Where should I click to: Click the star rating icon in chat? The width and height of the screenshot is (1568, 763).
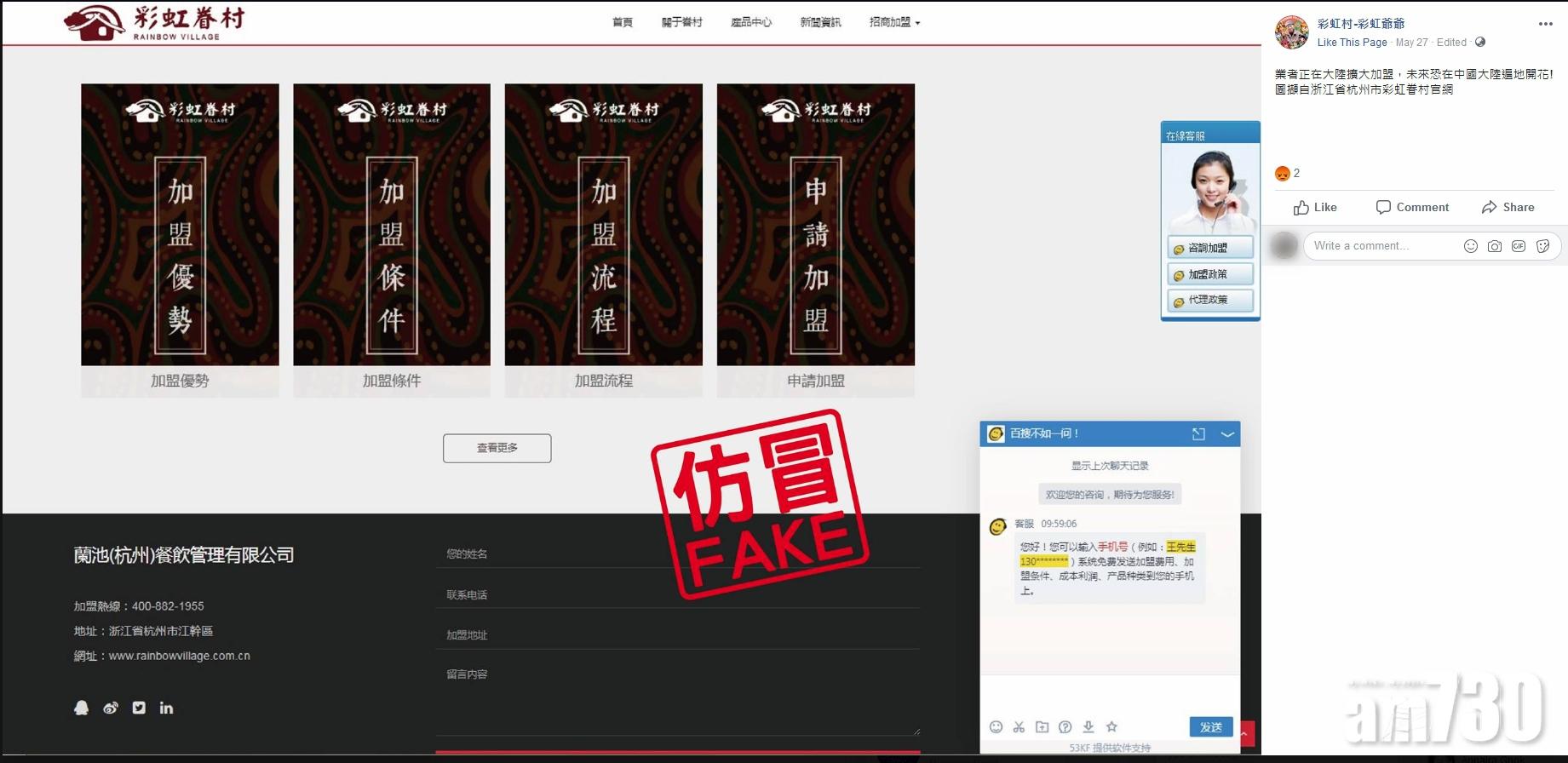1111,726
